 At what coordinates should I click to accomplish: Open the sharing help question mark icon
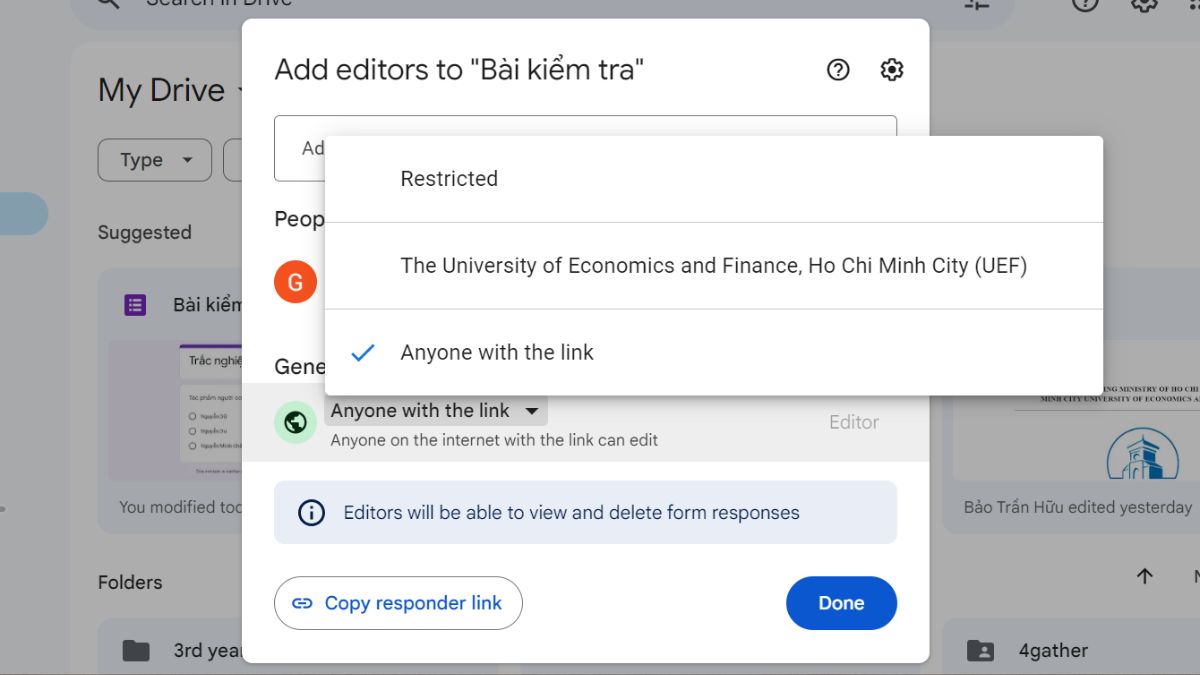click(838, 70)
